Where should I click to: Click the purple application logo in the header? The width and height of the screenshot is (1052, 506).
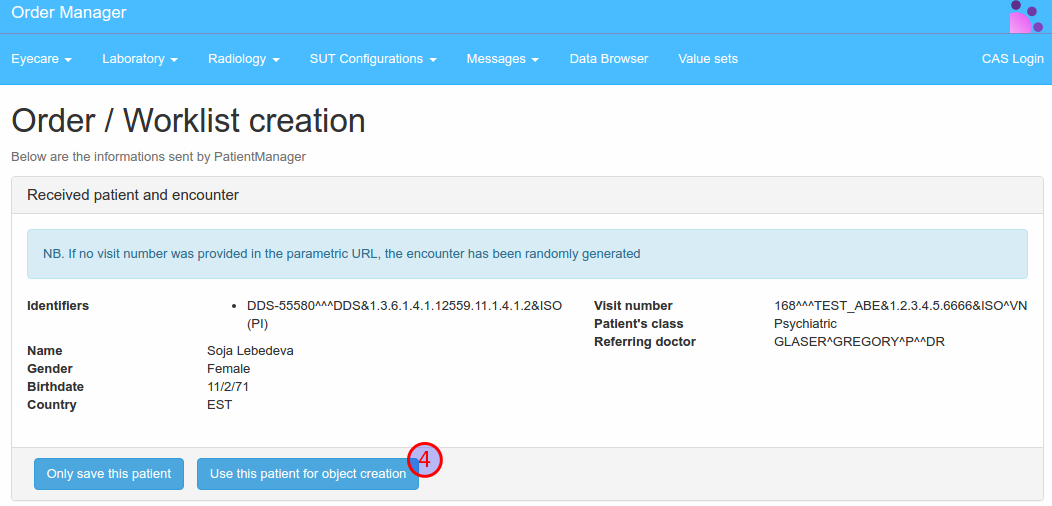(x=1026, y=17)
